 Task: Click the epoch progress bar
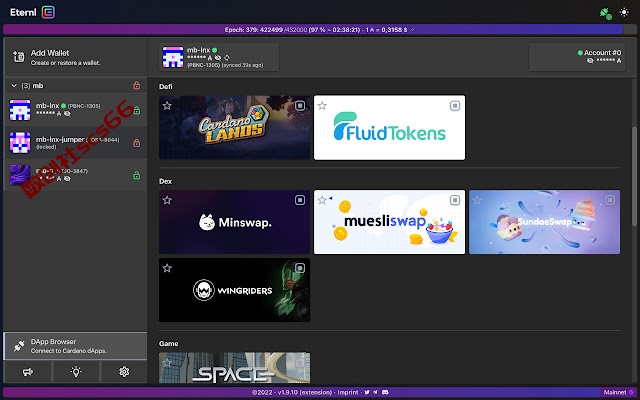320,30
